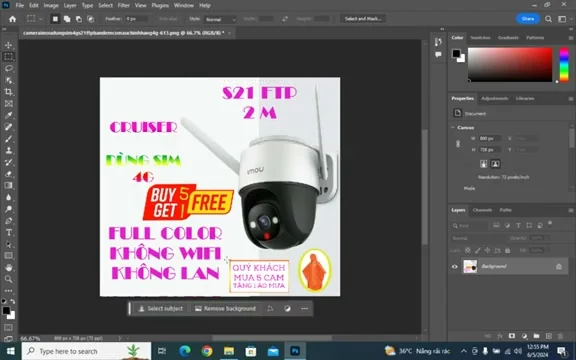Switch to the Adjustments tab
Image resolution: width=576 pixels, height=360 pixels.
494,98
